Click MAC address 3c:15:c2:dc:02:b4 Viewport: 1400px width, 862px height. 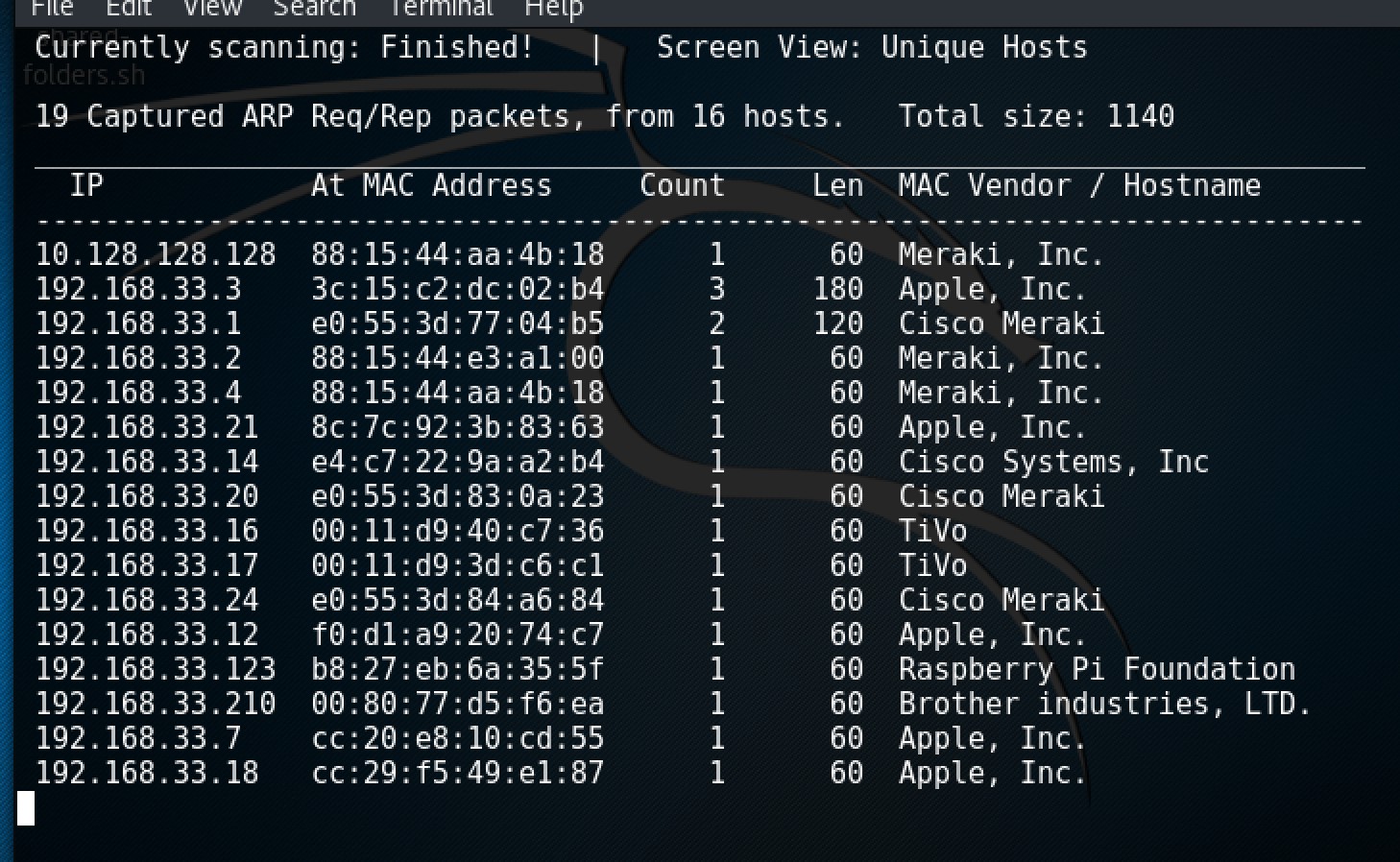tap(458, 289)
